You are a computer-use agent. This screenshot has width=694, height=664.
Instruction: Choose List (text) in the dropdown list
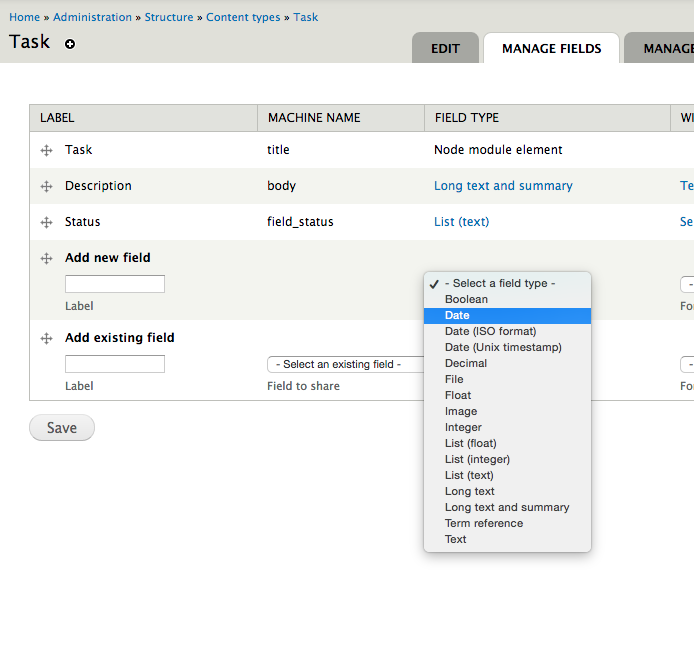click(x=507, y=475)
